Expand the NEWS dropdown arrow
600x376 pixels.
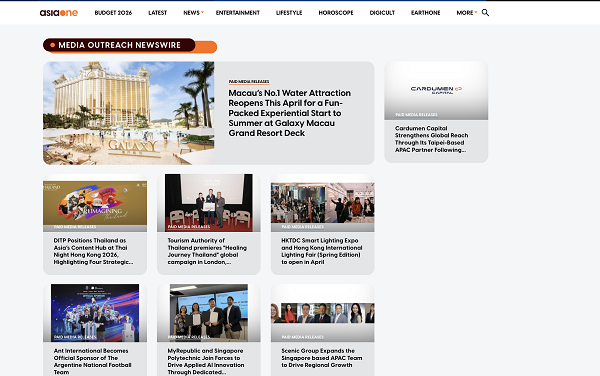[x=202, y=13]
